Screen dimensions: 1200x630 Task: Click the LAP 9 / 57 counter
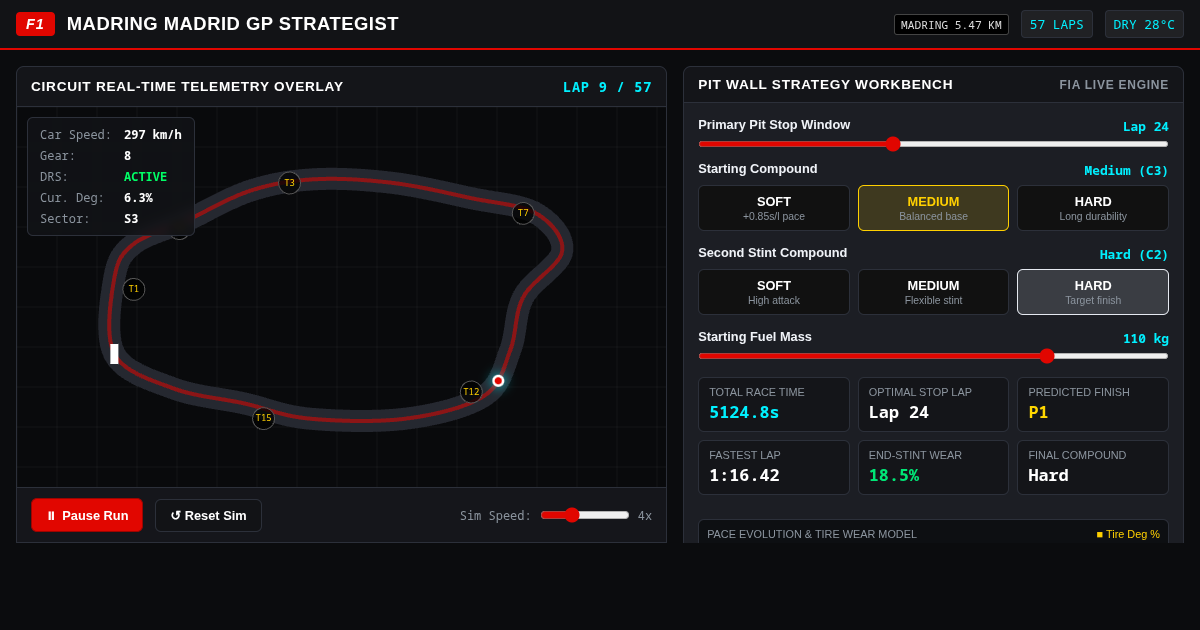click(x=607, y=87)
